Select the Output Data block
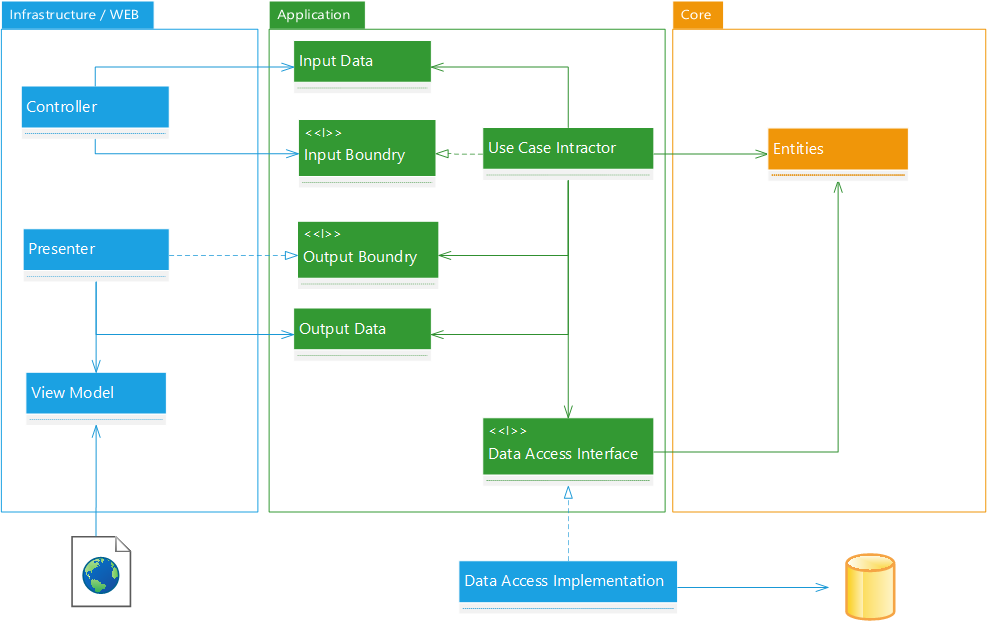This screenshot has height=622, width=987. 361,328
